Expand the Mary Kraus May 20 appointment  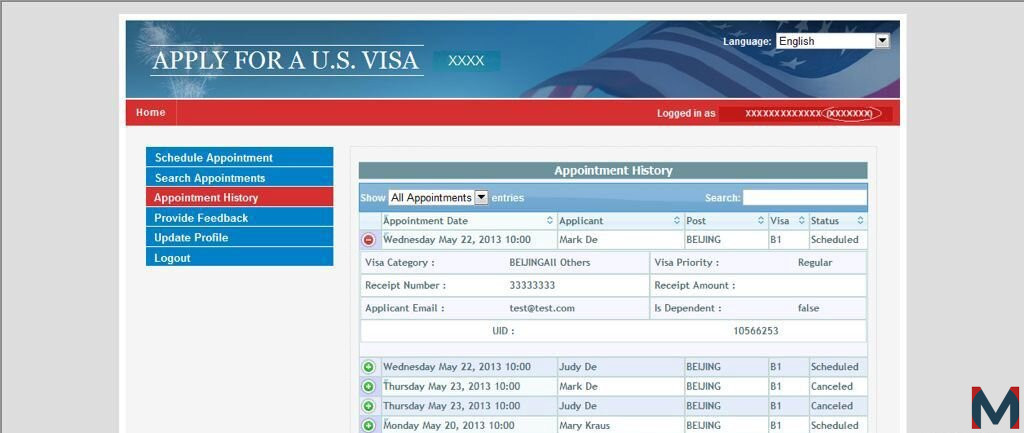[368, 426]
